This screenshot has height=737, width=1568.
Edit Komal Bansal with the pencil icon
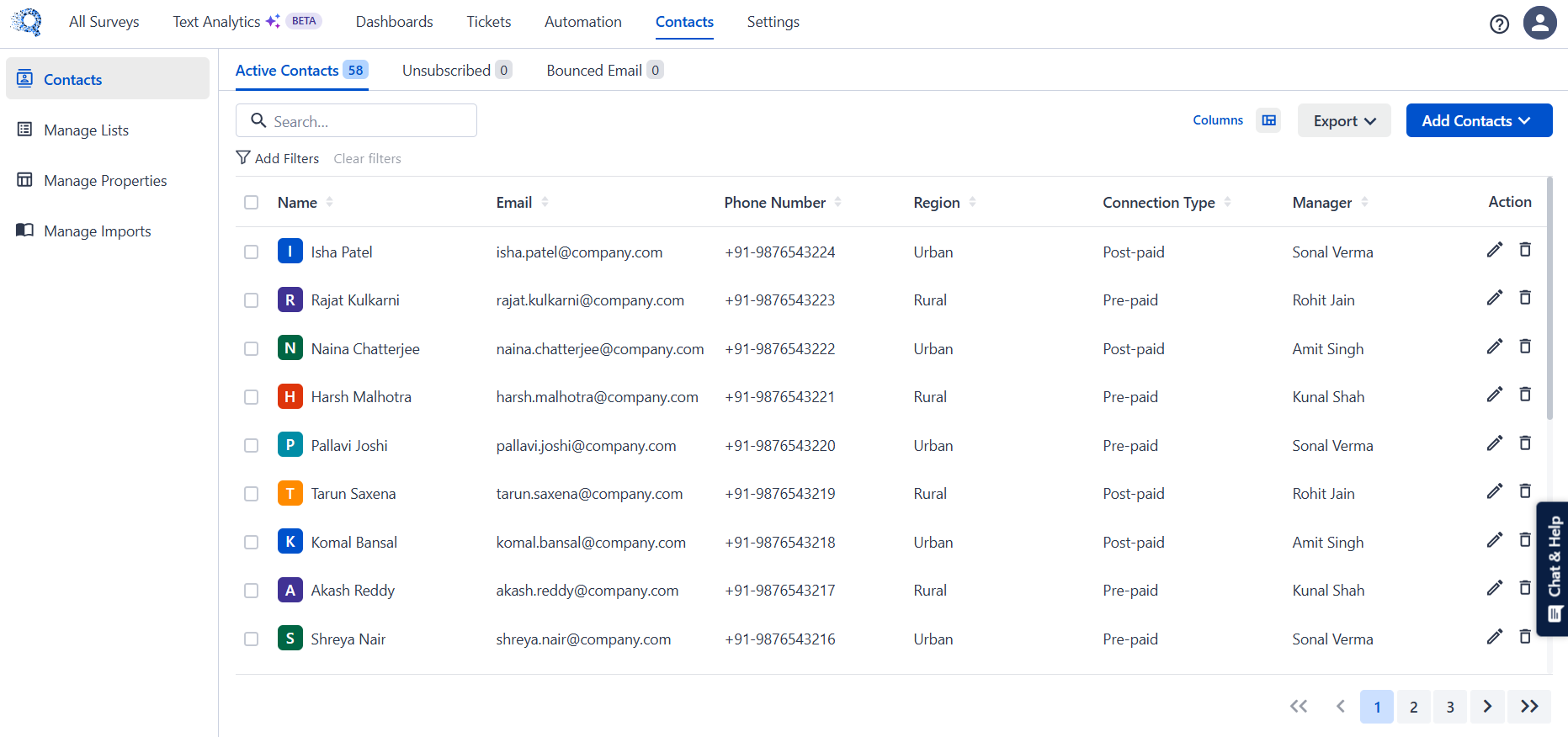pos(1494,540)
